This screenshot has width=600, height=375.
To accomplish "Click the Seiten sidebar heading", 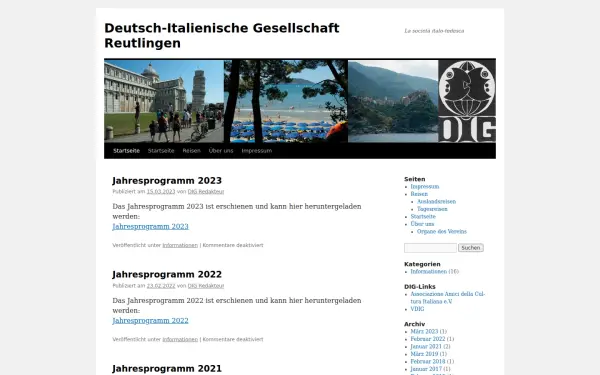I will coord(414,179).
